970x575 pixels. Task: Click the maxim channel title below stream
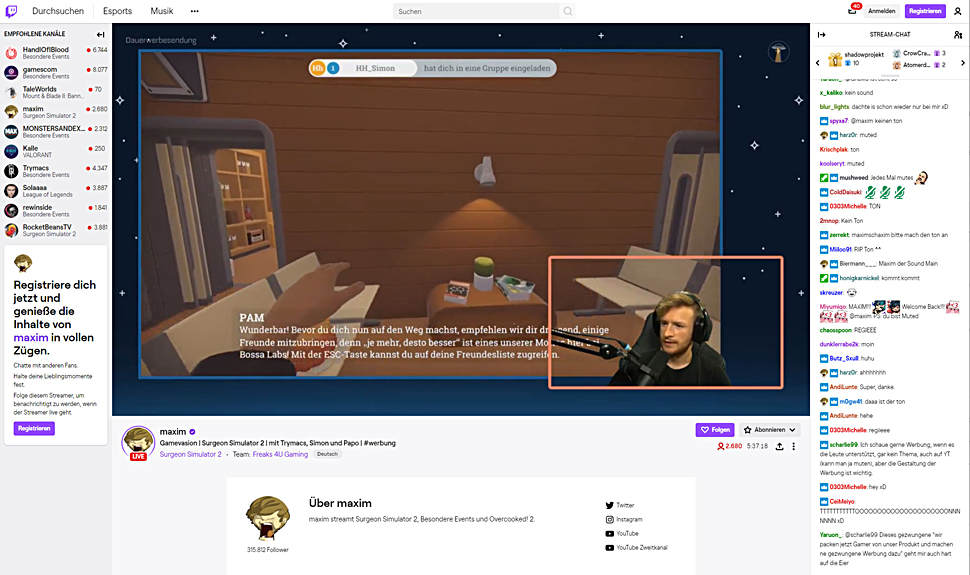[173, 432]
